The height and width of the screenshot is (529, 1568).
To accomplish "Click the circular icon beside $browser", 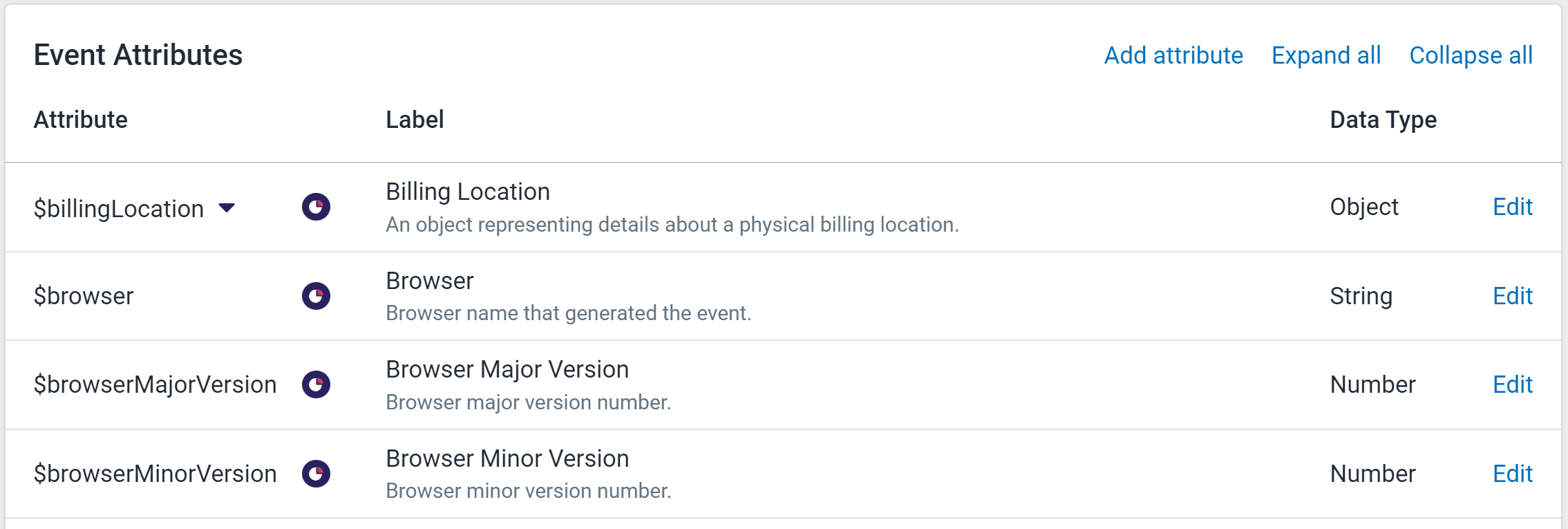I will click(x=316, y=296).
